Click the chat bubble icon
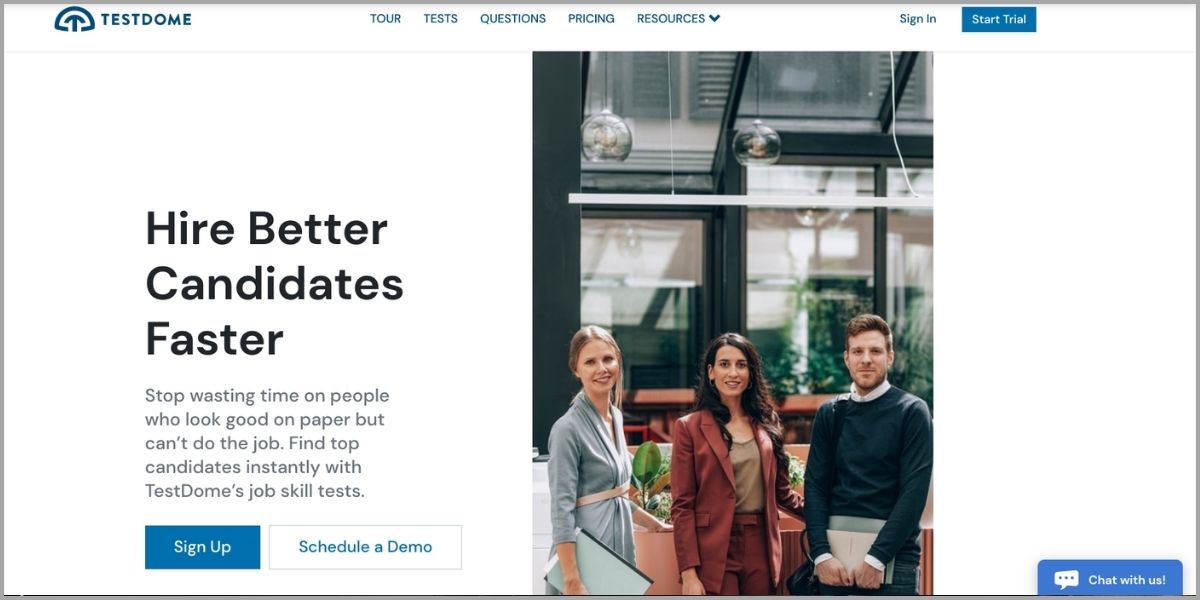The height and width of the screenshot is (600, 1200). (1066, 579)
